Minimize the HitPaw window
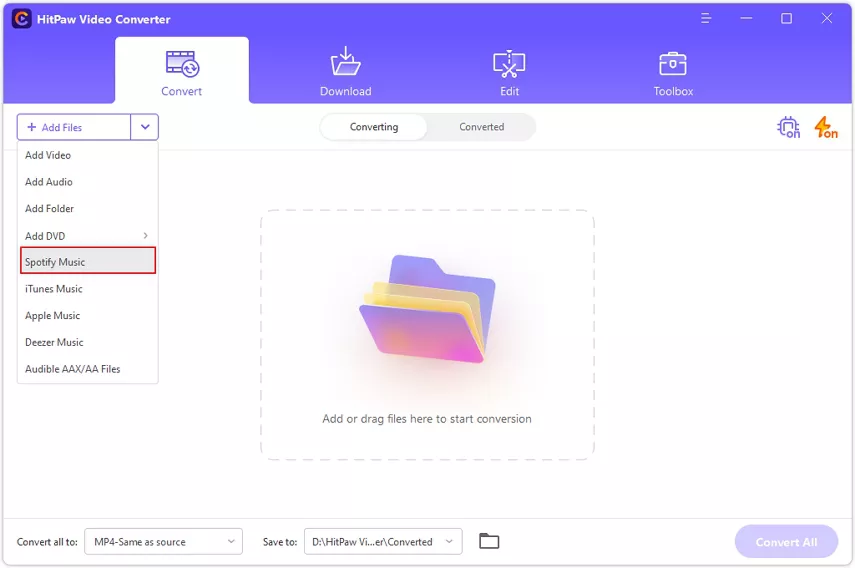 tap(746, 19)
